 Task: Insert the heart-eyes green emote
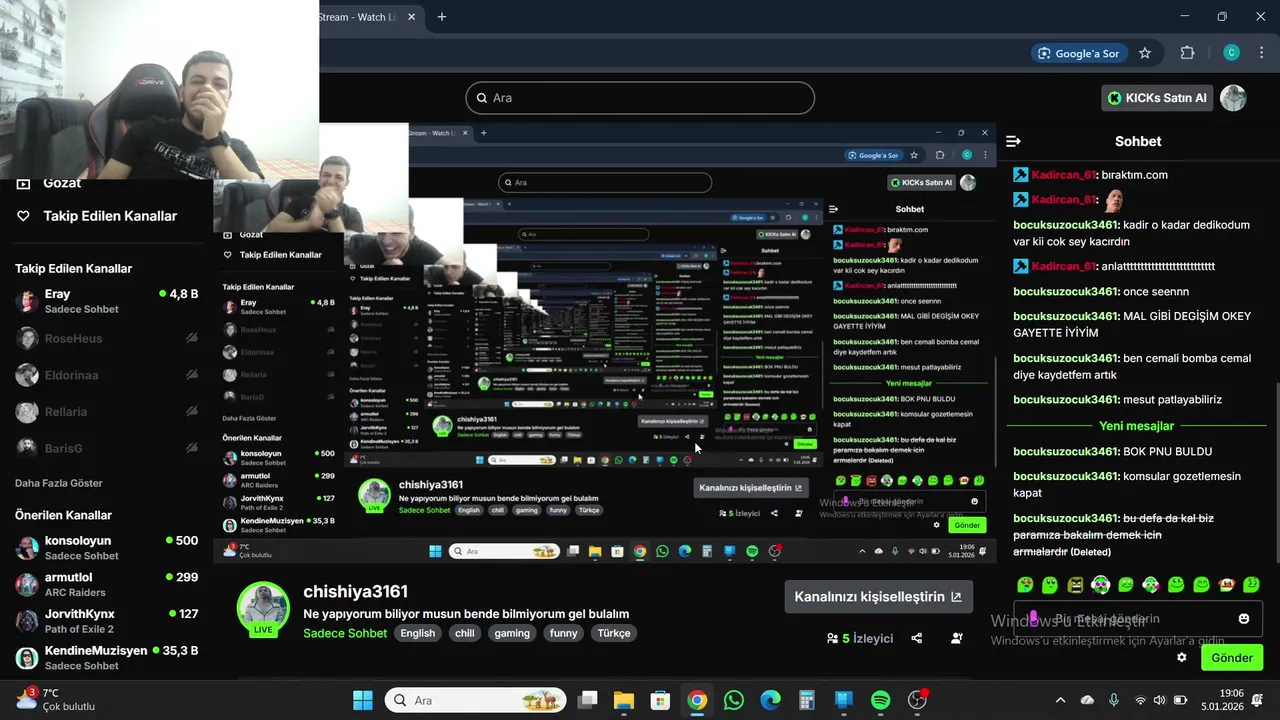(1025, 584)
